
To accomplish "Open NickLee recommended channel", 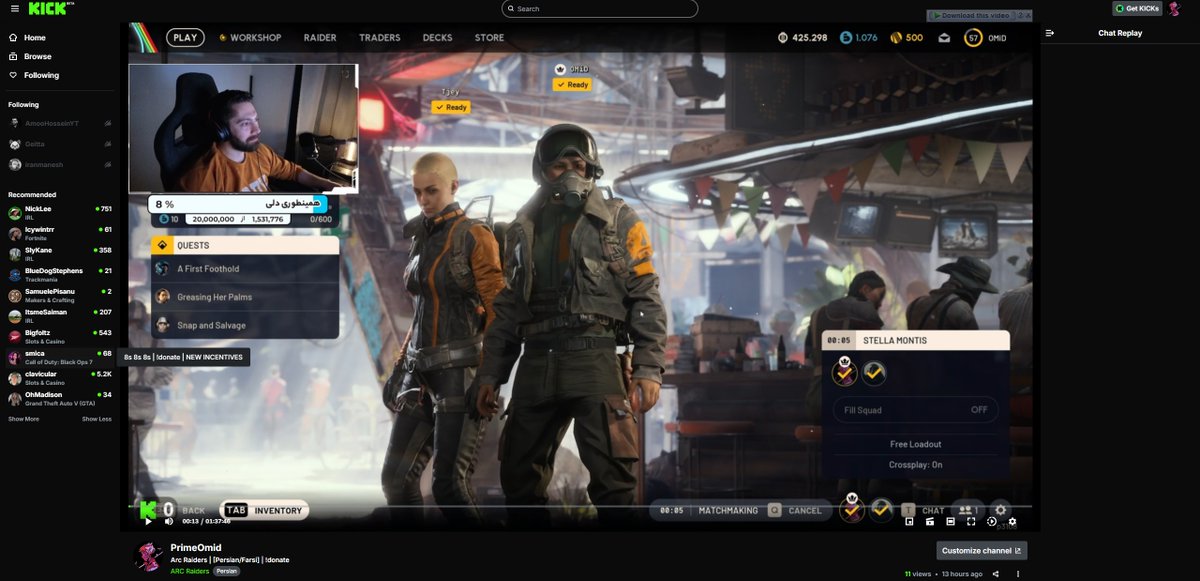I will [60, 212].
